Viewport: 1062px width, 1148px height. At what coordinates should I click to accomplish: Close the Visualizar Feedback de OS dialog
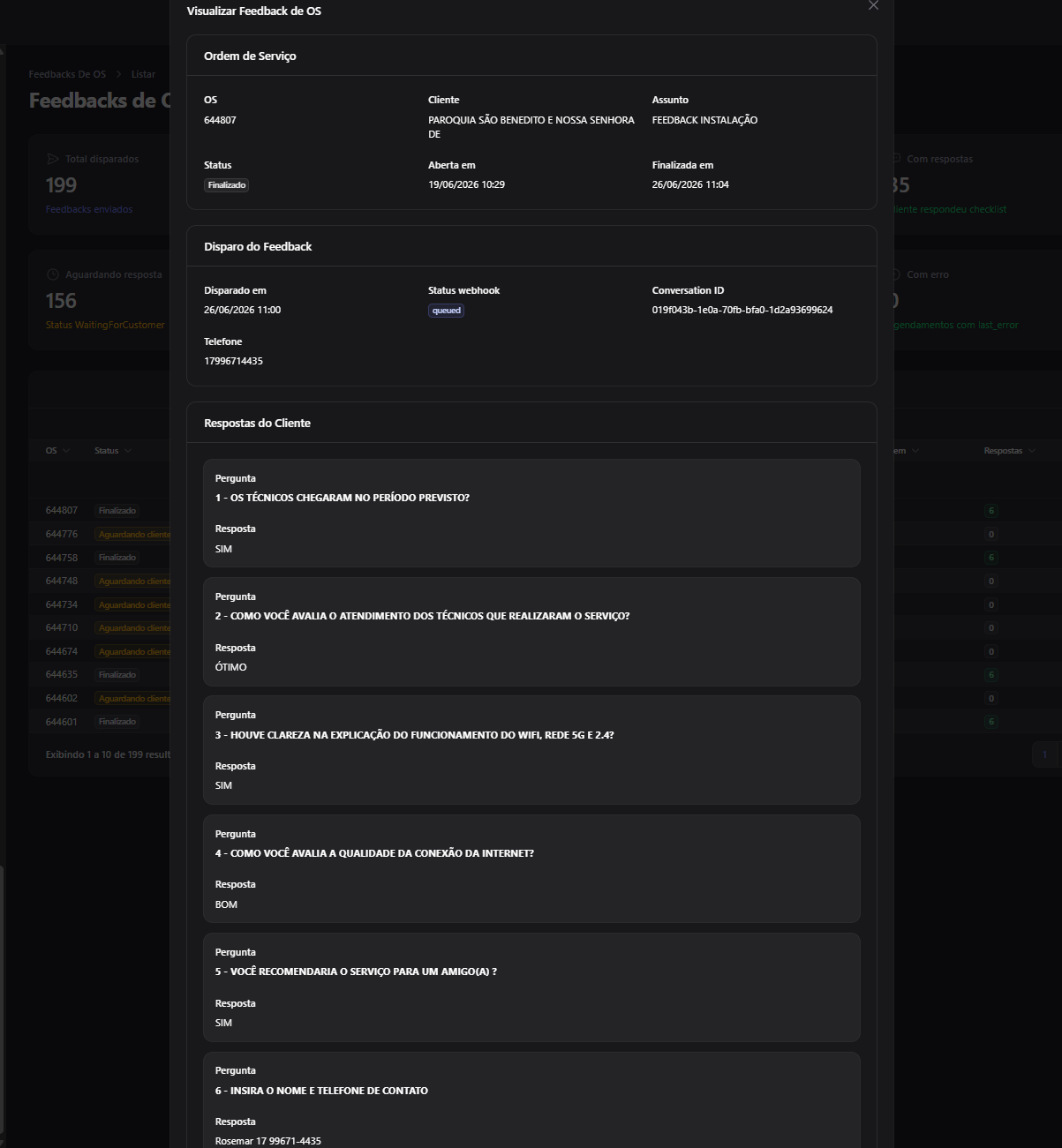pyautogui.click(x=873, y=5)
